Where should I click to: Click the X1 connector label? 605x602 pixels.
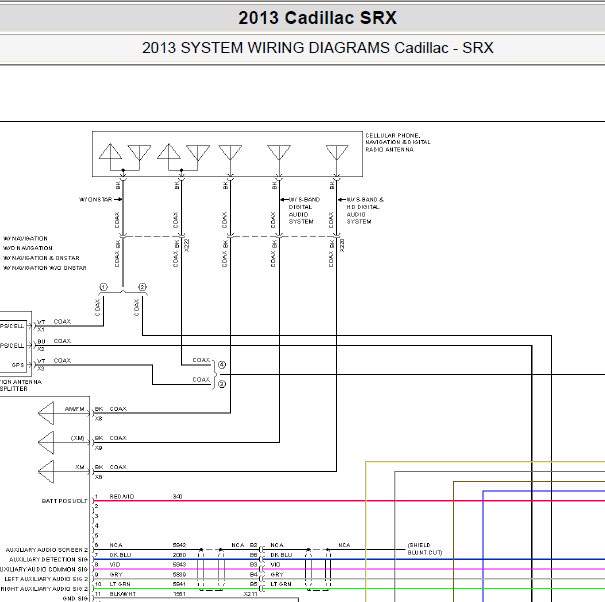41,330
